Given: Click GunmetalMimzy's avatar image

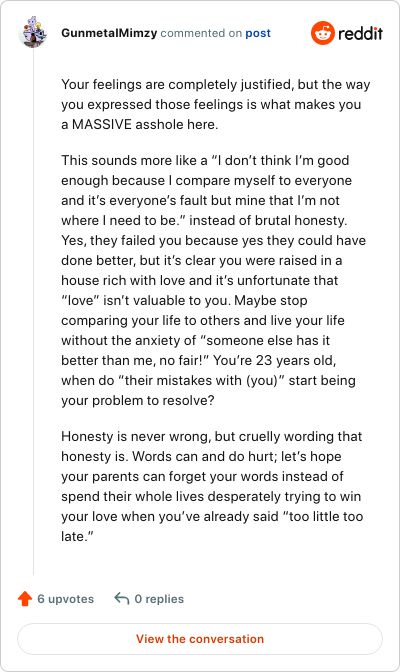Looking at the screenshot, I should (x=33, y=32).
